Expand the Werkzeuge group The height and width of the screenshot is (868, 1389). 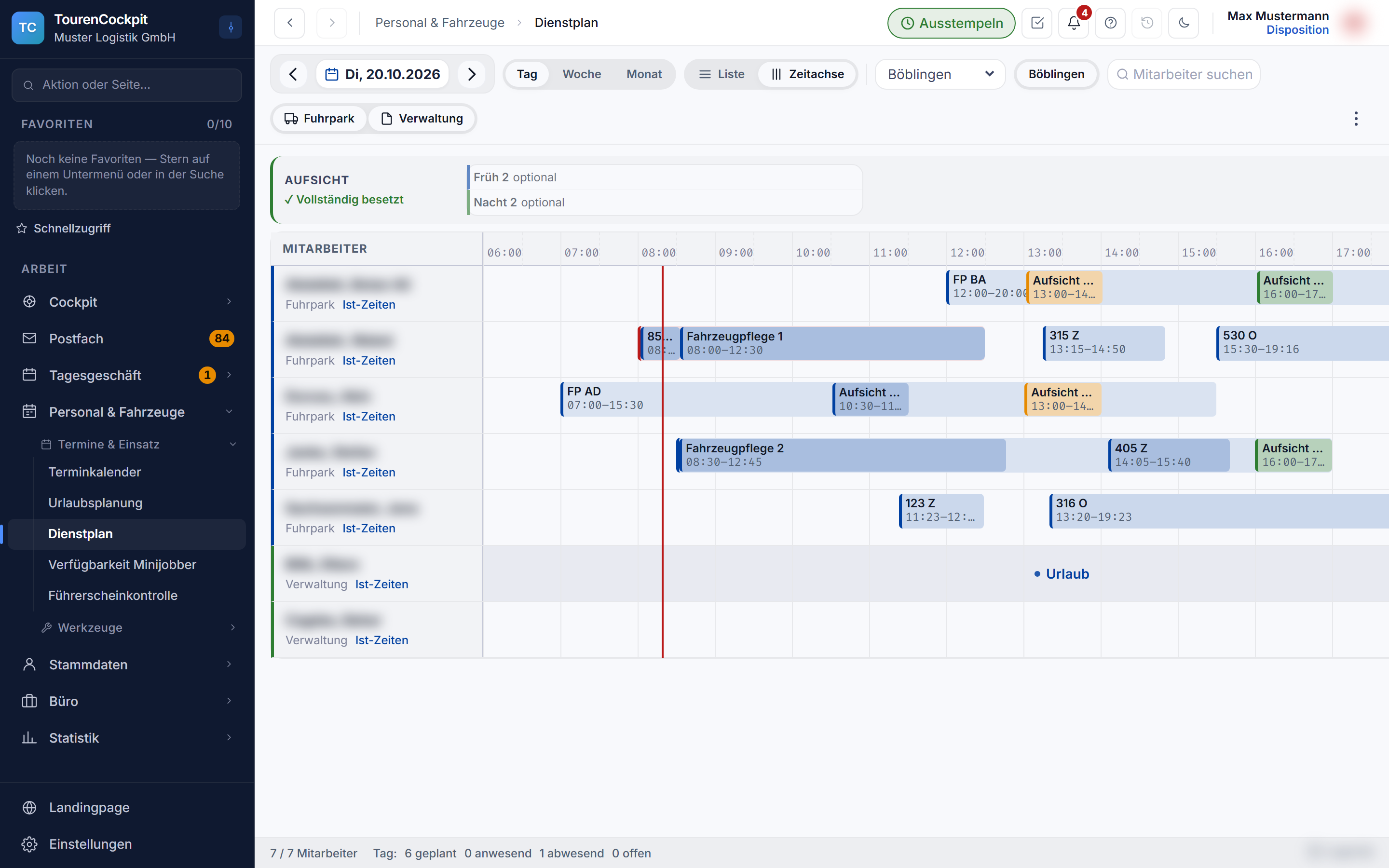(x=232, y=627)
